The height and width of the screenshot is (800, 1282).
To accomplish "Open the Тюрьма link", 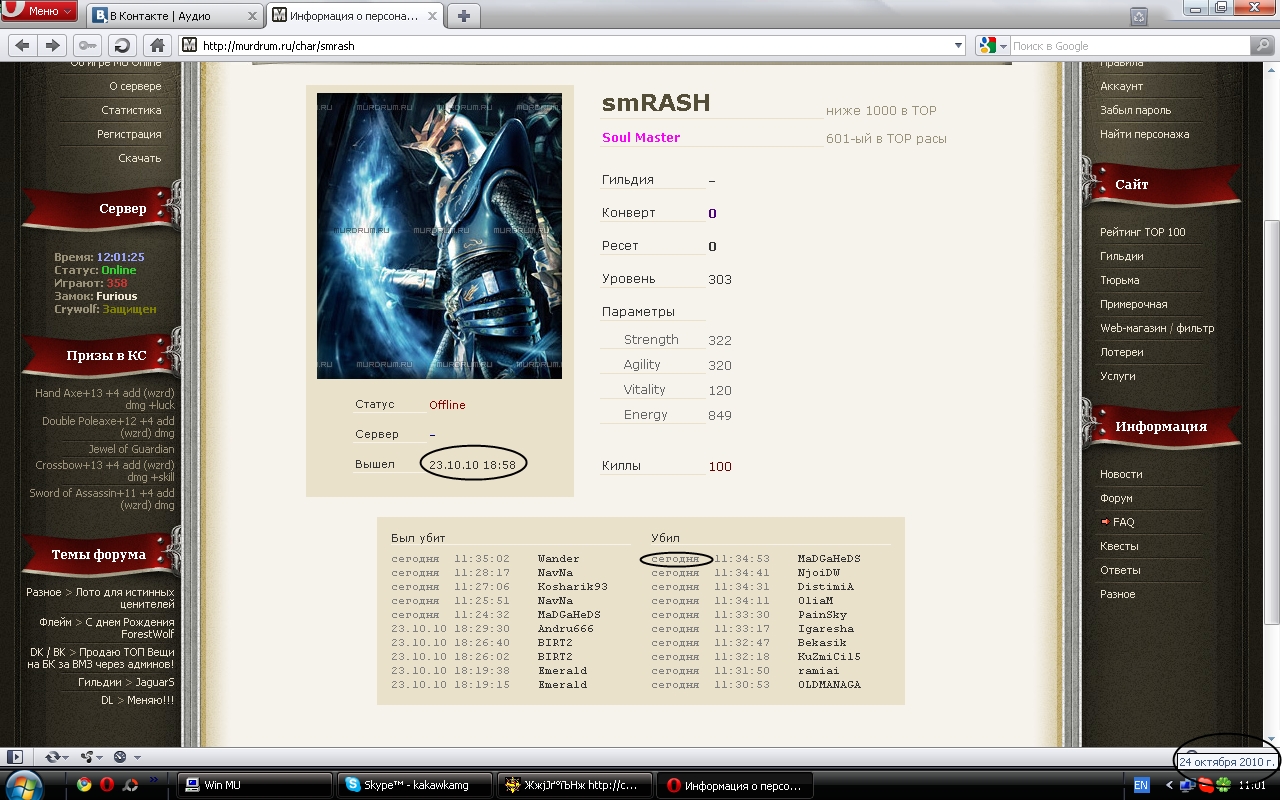I will pyautogui.click(x=1119, y=280).
